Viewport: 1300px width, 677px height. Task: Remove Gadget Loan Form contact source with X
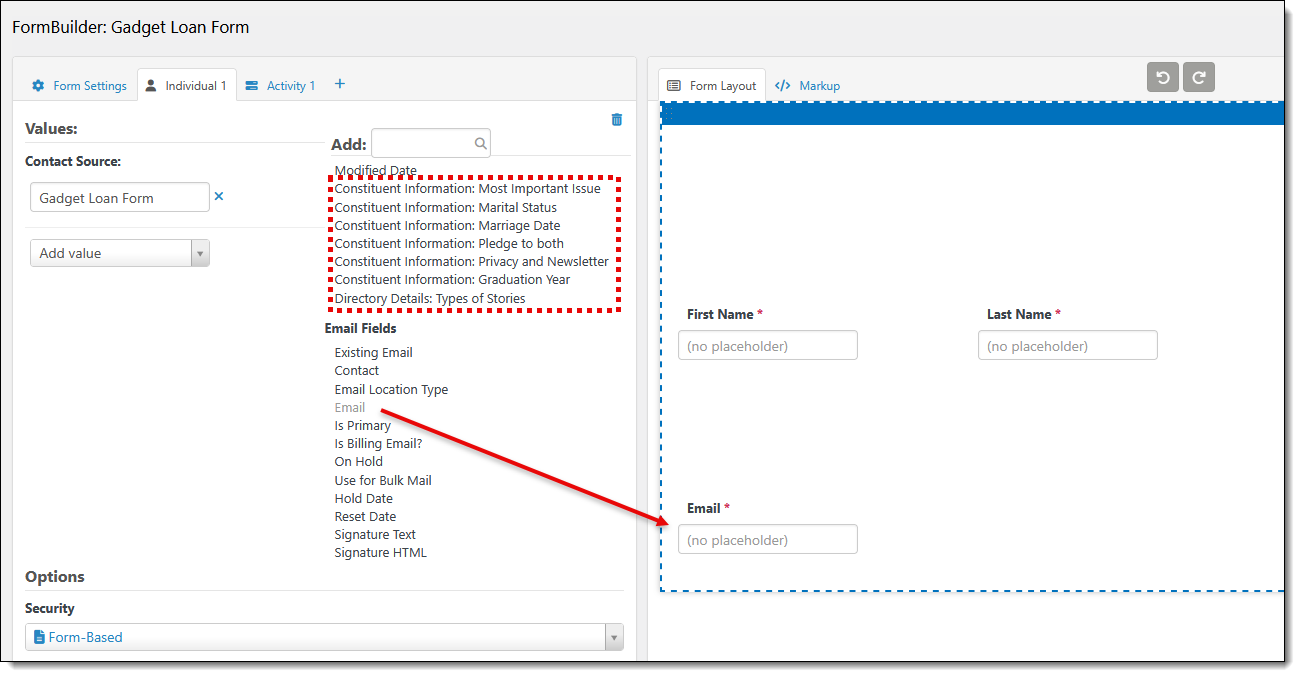click(219, 197)
